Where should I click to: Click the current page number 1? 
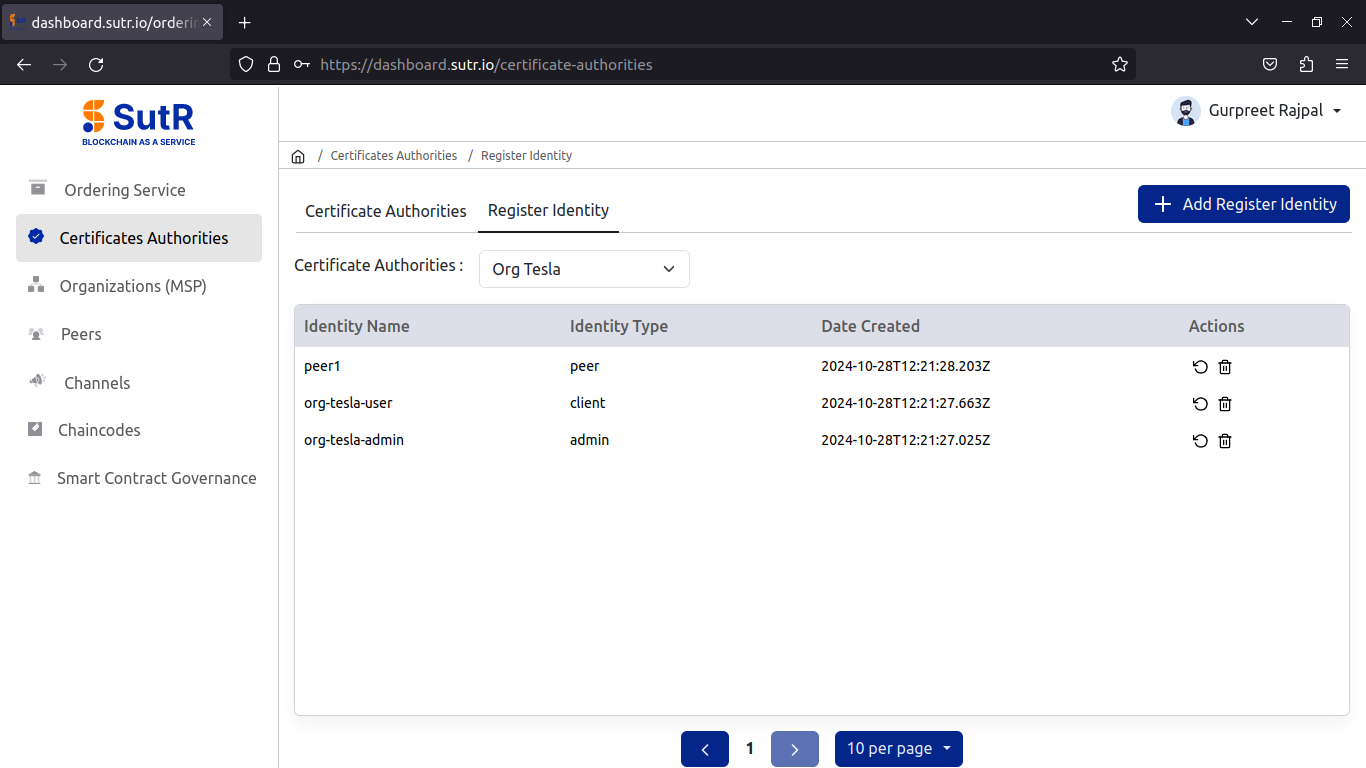coord(750,749)
